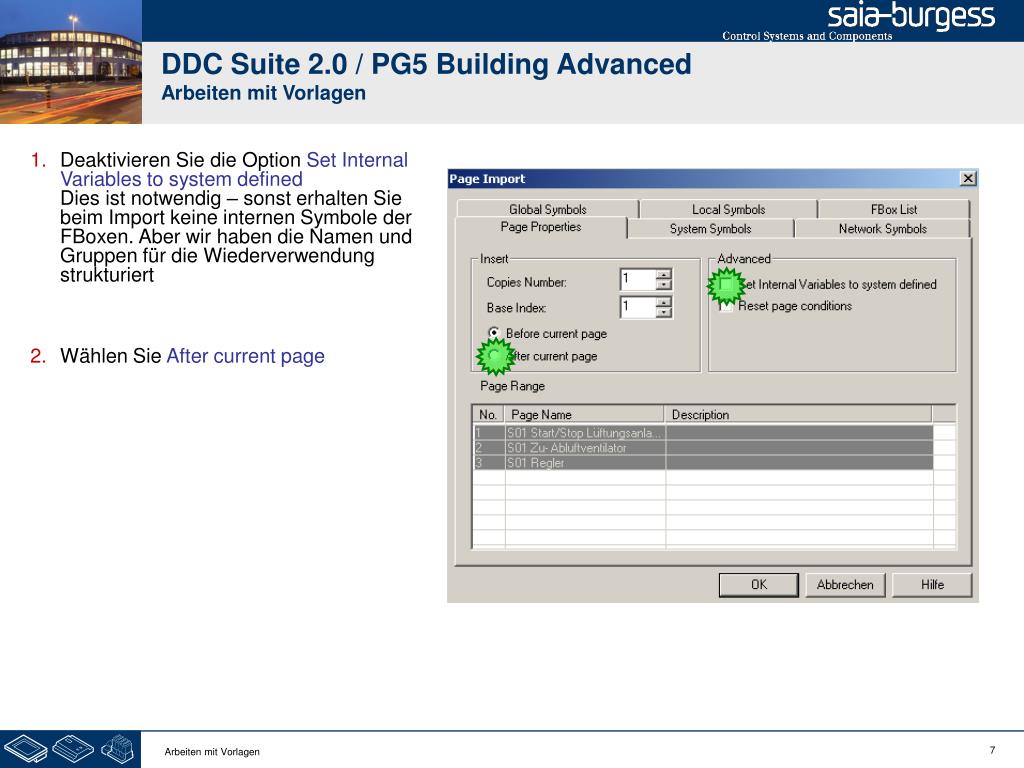Open the Global Symbols tab
This screenshot has height=768, width=1024.
coord(547,209)
